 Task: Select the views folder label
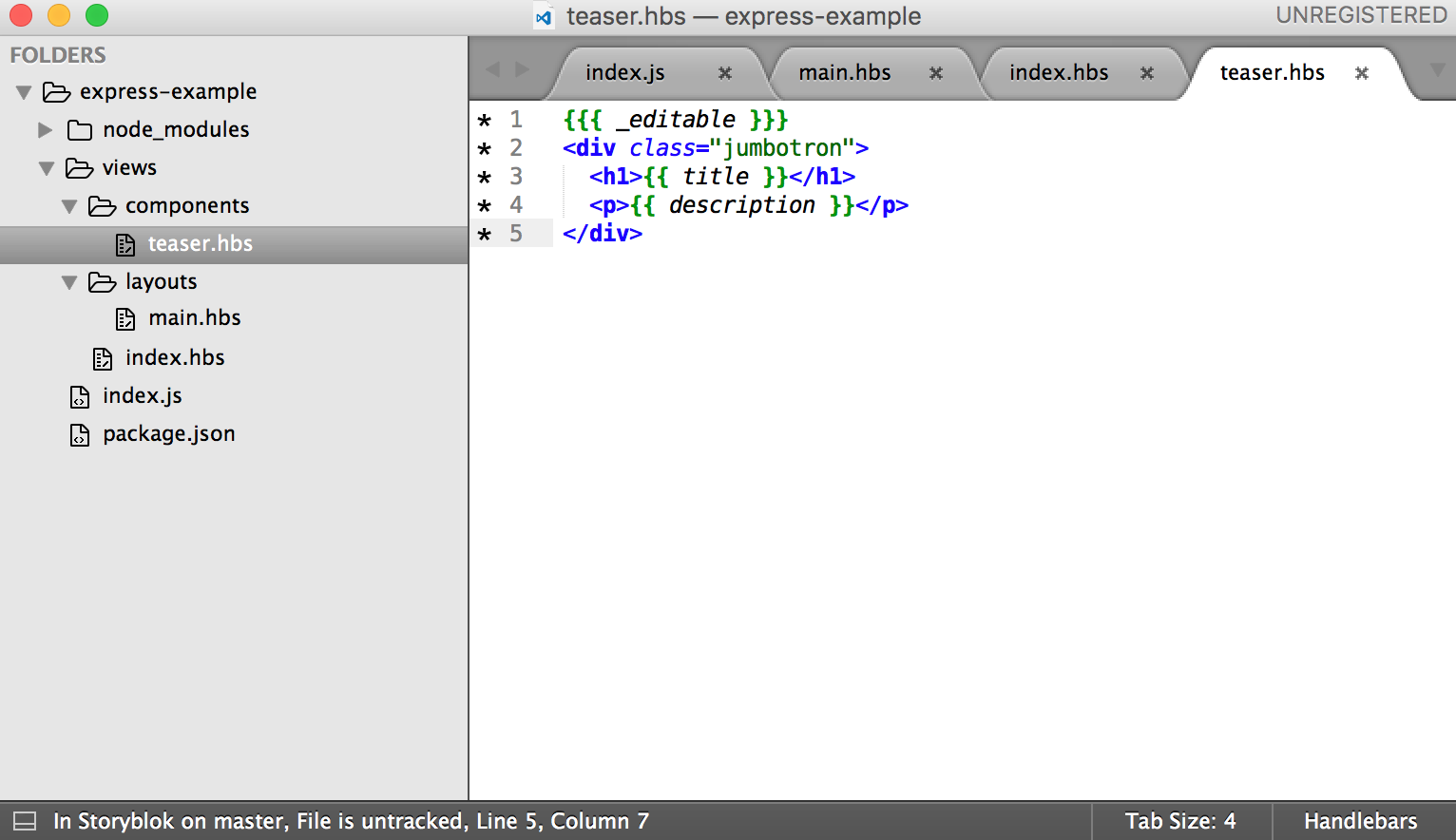(x=129, y=168)
